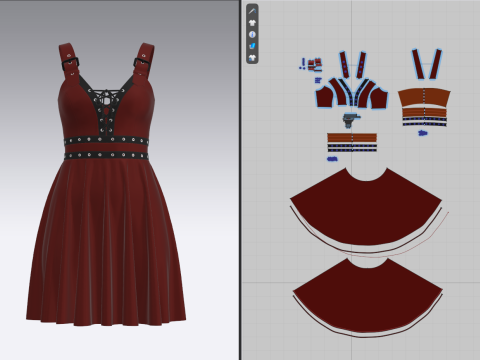
Task: Select the right dark red front bodice cup piece
Action: tap(379, 98)
